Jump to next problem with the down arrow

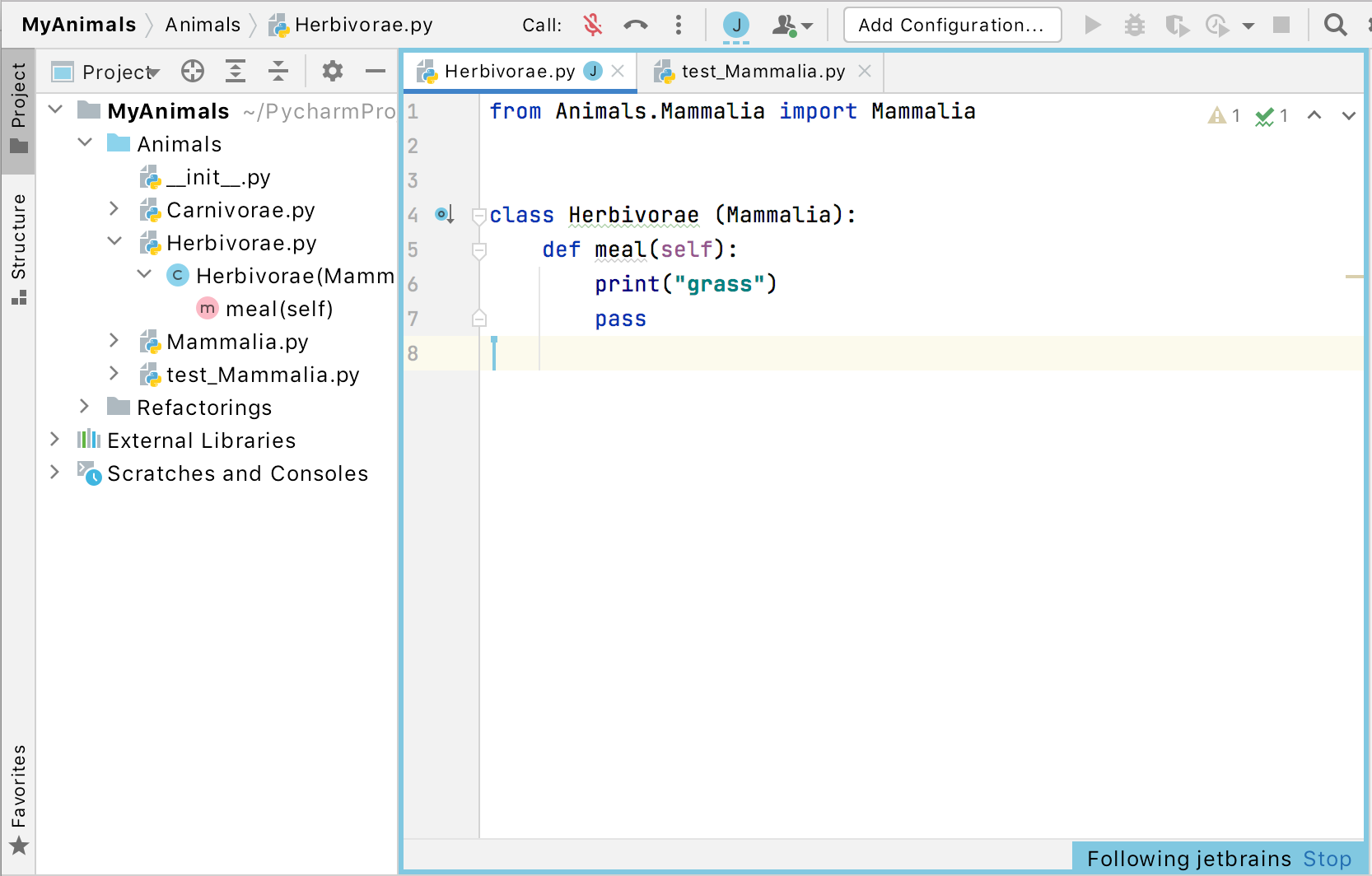pyautogui.click(x=1349, y=116)
